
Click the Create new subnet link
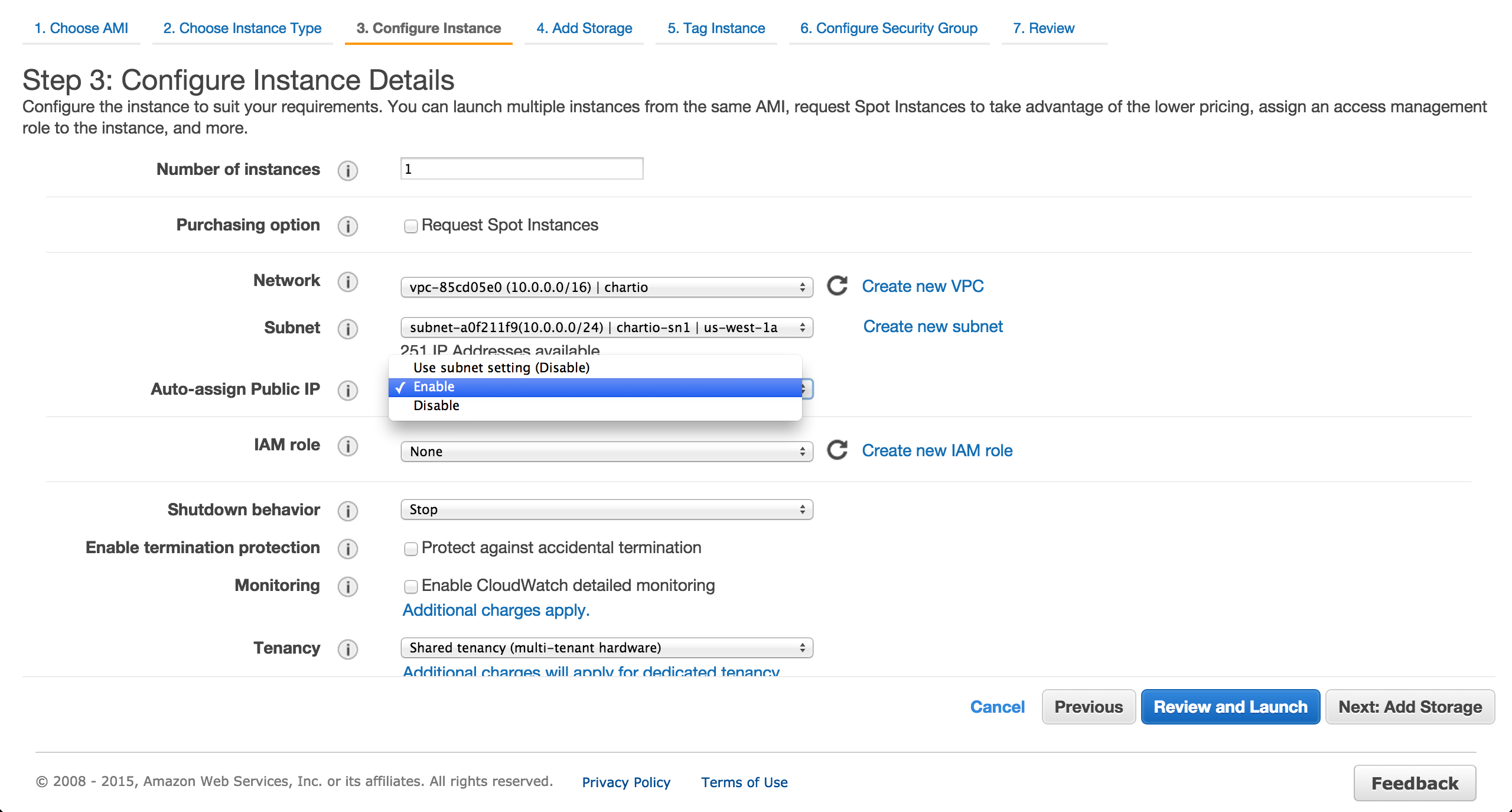(x=933, y=326)
